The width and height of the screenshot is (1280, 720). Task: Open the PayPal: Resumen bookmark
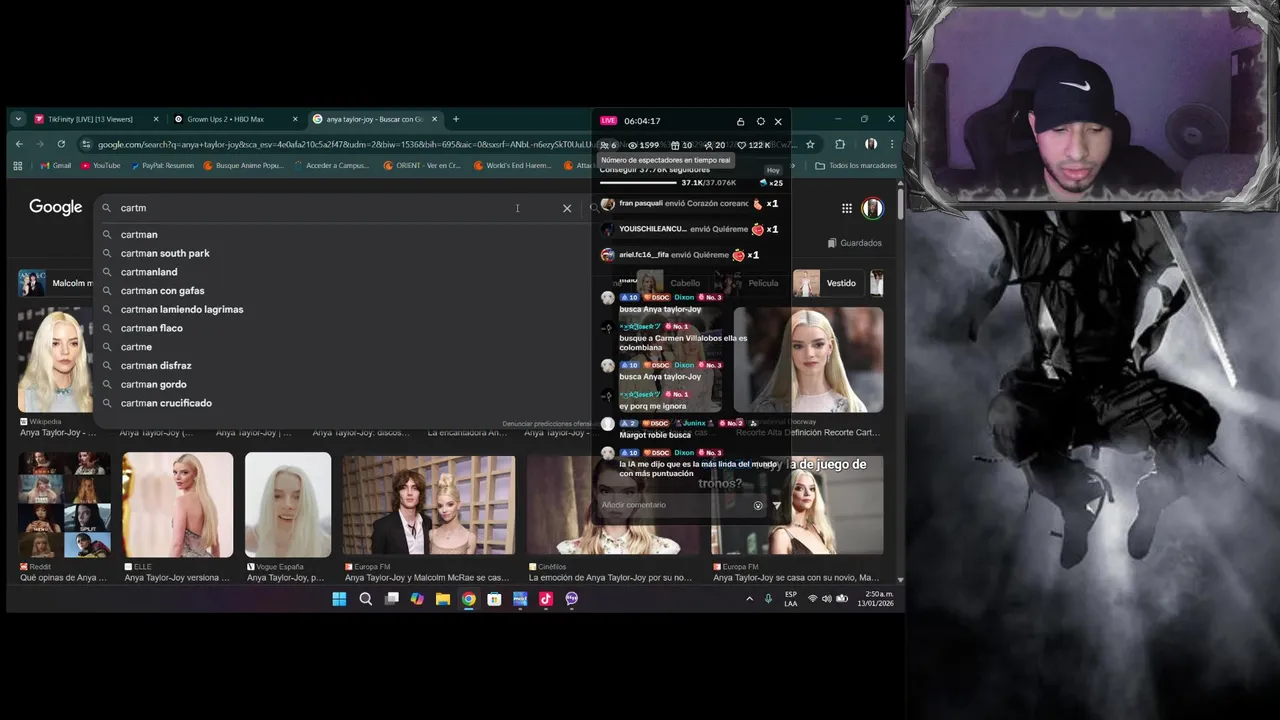coord(161,166)
